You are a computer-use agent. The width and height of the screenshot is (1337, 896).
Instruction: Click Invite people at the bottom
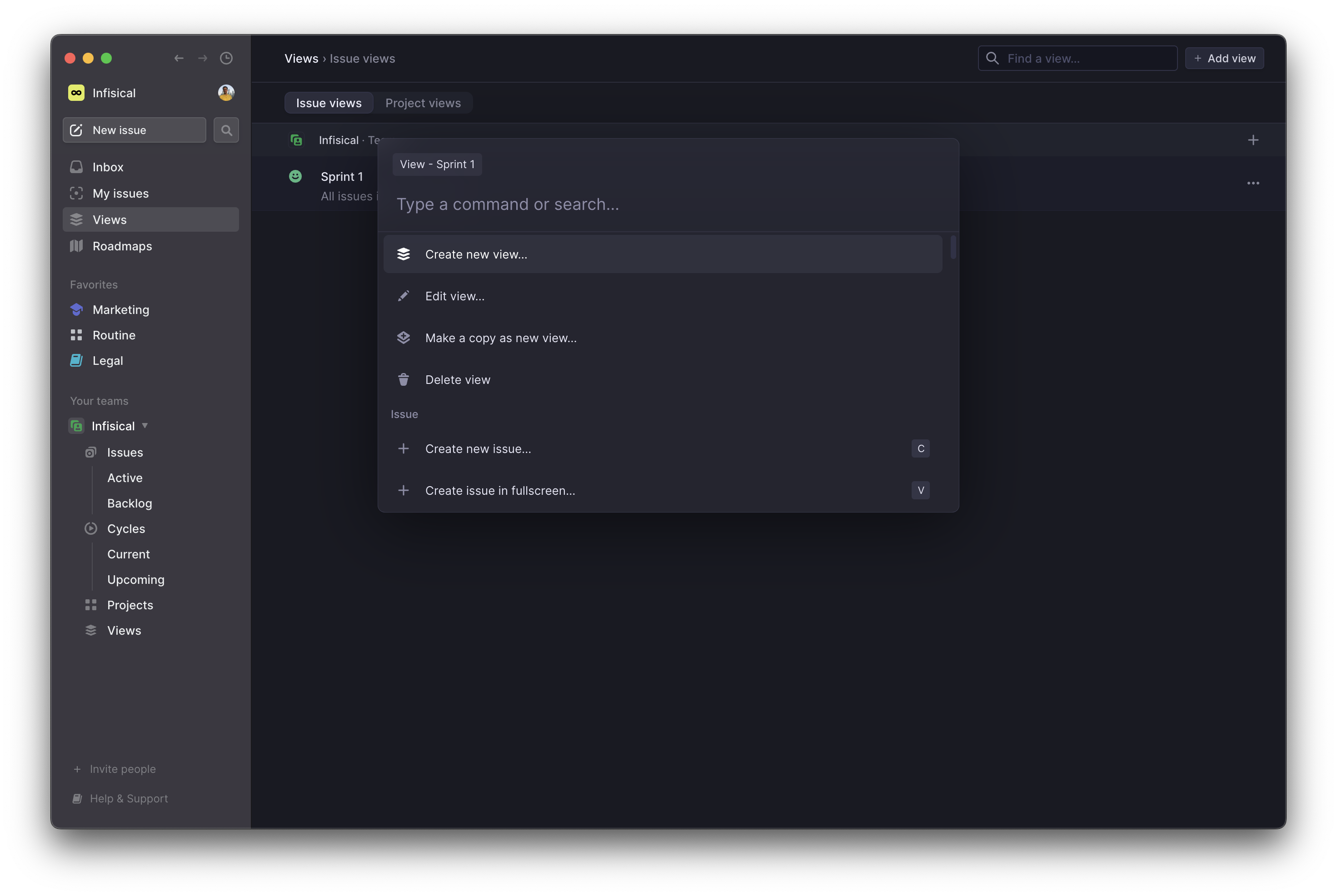click(122, 769)
